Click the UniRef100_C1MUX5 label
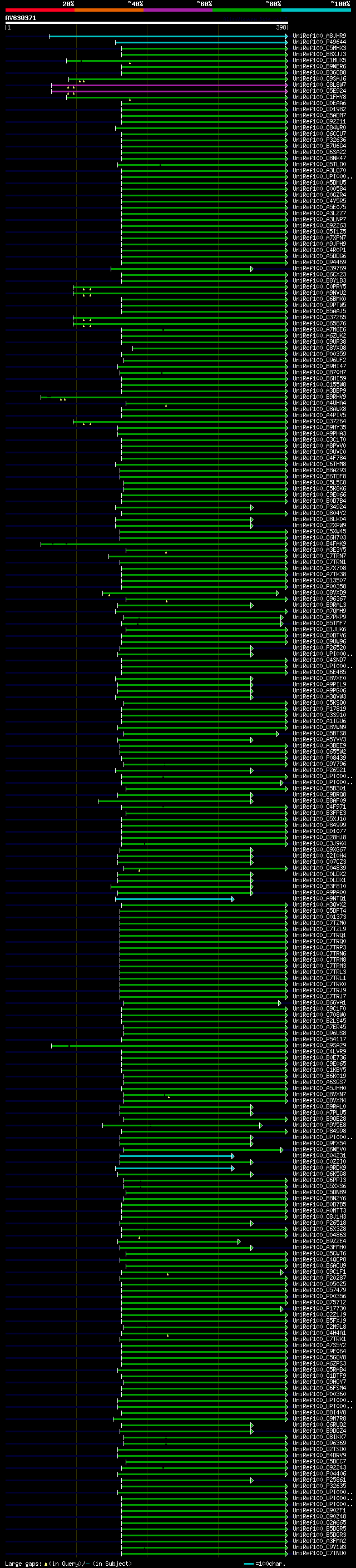The height and width of the screenshot is (1568, 356). click(319, 60)
